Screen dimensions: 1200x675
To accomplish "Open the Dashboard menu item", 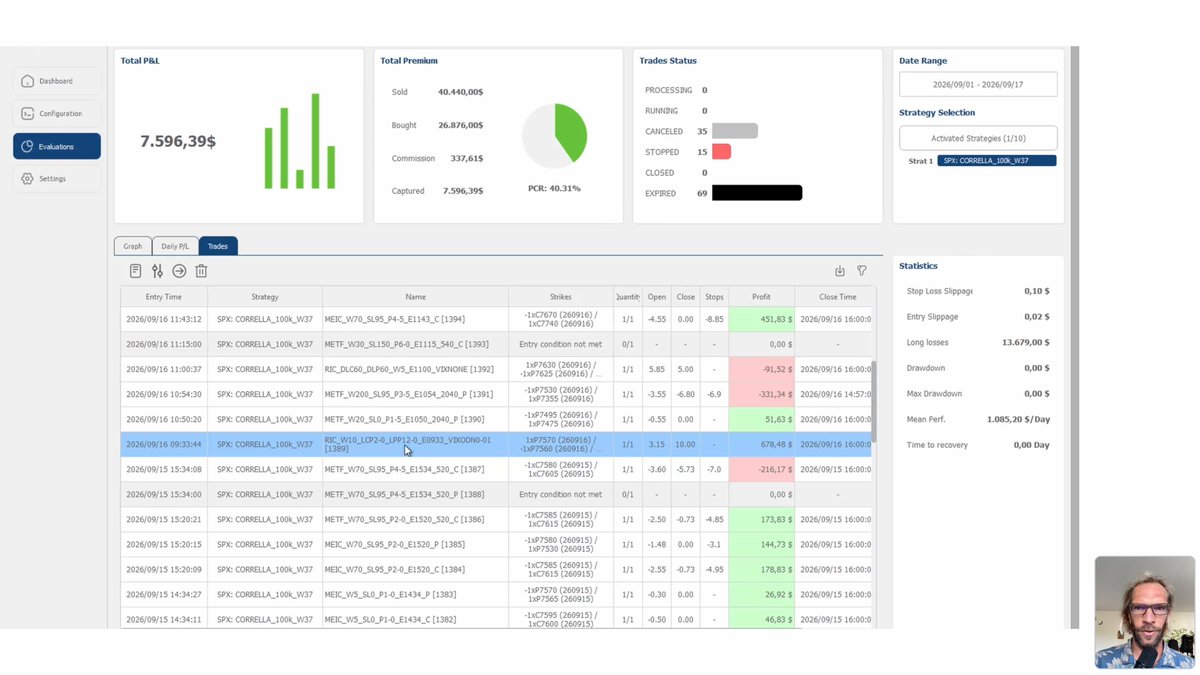I will pyautogui.click(x=57, y=81).
